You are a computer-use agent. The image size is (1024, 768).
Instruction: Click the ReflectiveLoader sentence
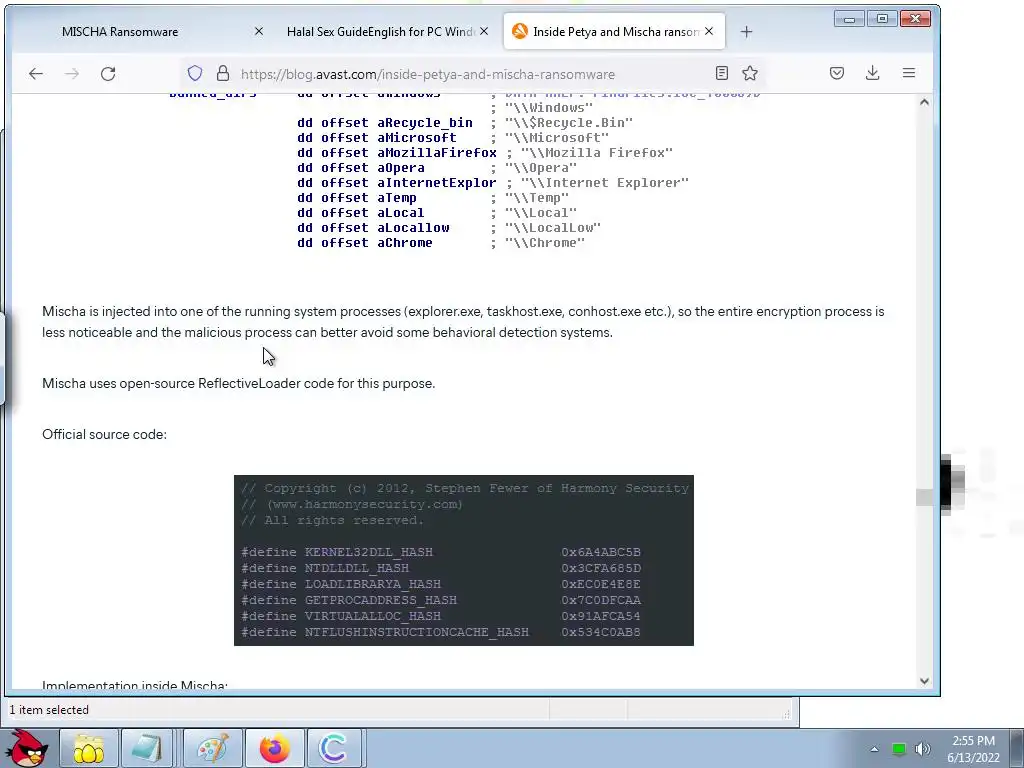pos(238,383)
